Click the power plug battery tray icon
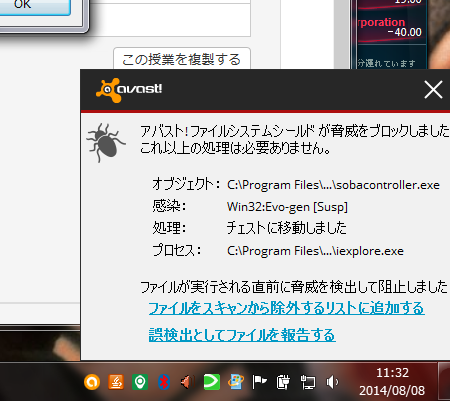 (283, 382)
